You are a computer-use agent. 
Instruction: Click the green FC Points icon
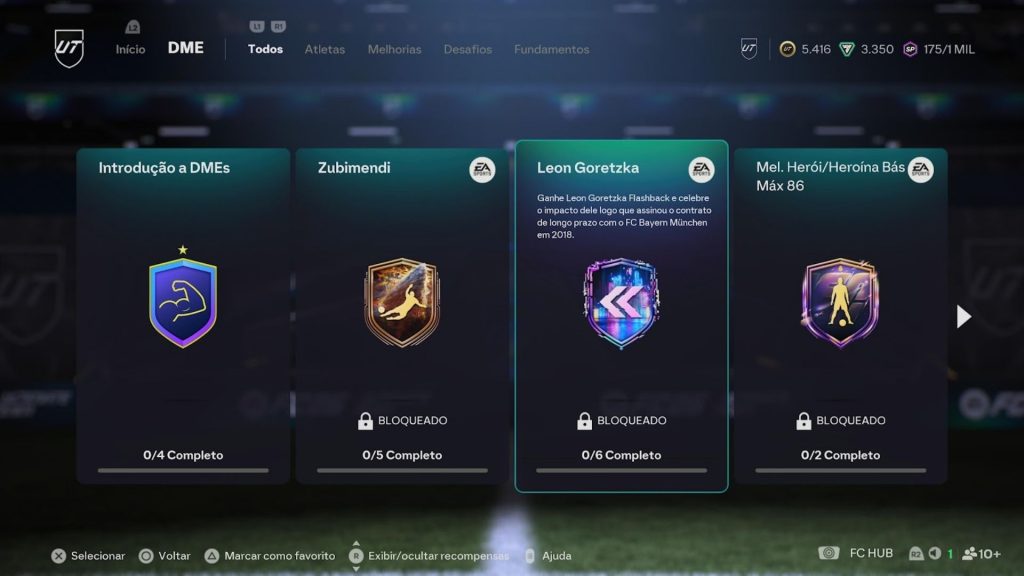click(x=846, y=49)
